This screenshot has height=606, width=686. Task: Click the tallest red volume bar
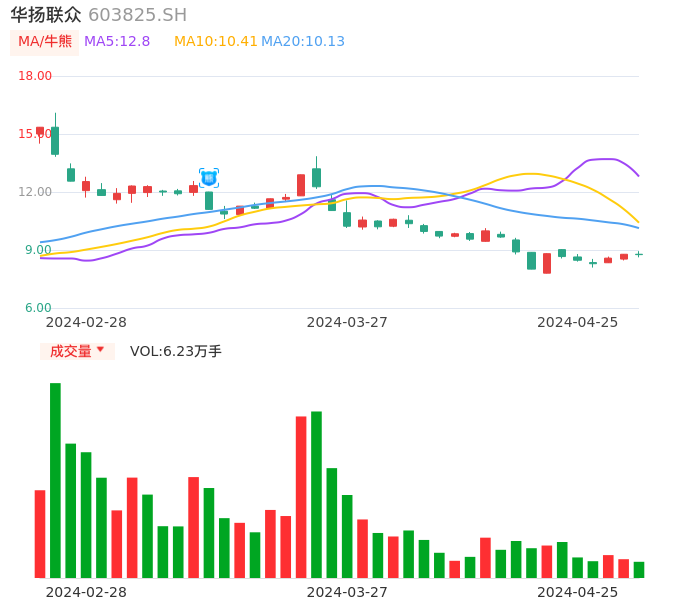coord(301,496)
